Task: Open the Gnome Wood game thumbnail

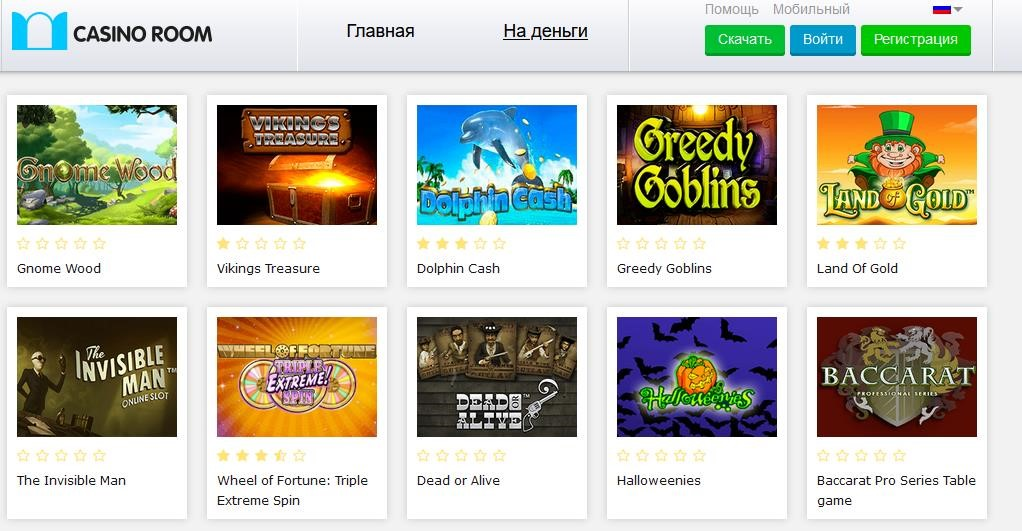Action: tap(96, 165)
